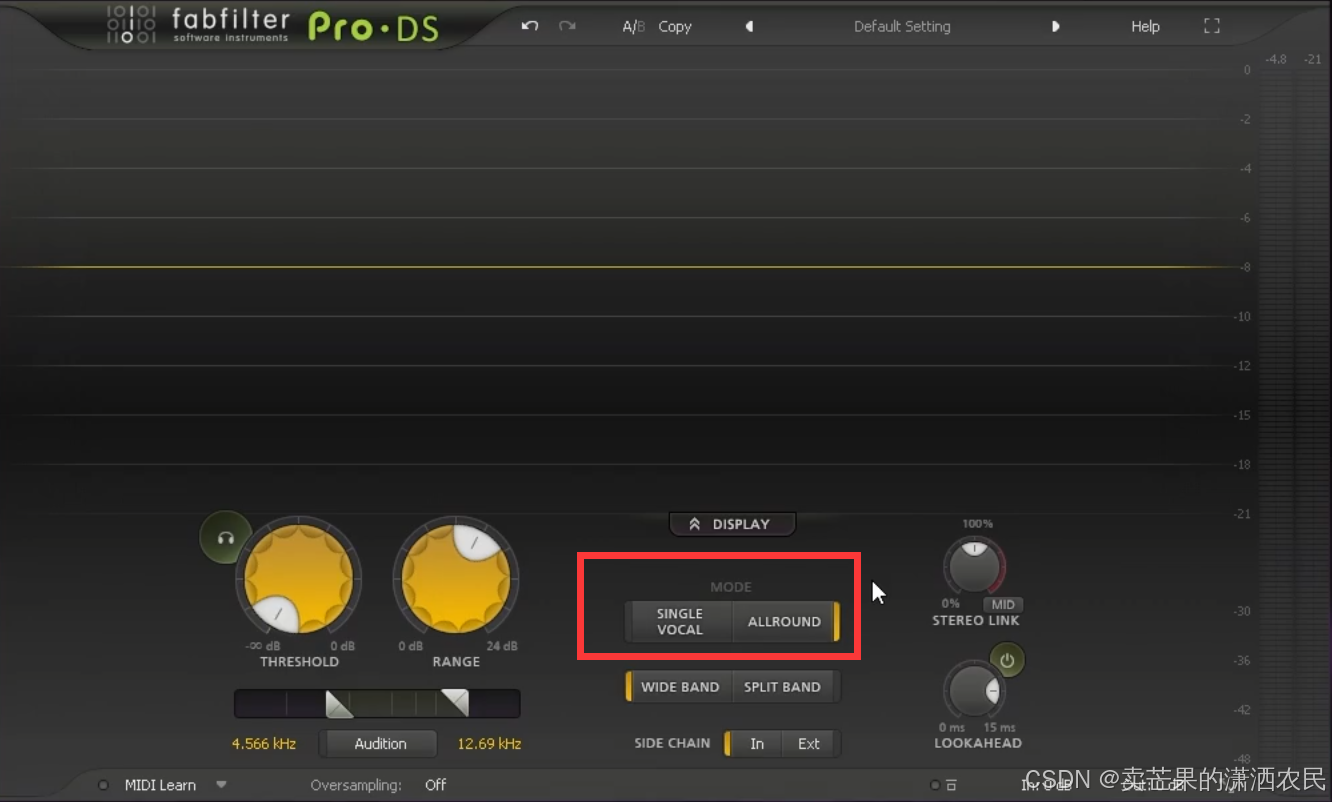Click the -21 peak readout
1332x802 pixels.
[x=1312, y=60]
